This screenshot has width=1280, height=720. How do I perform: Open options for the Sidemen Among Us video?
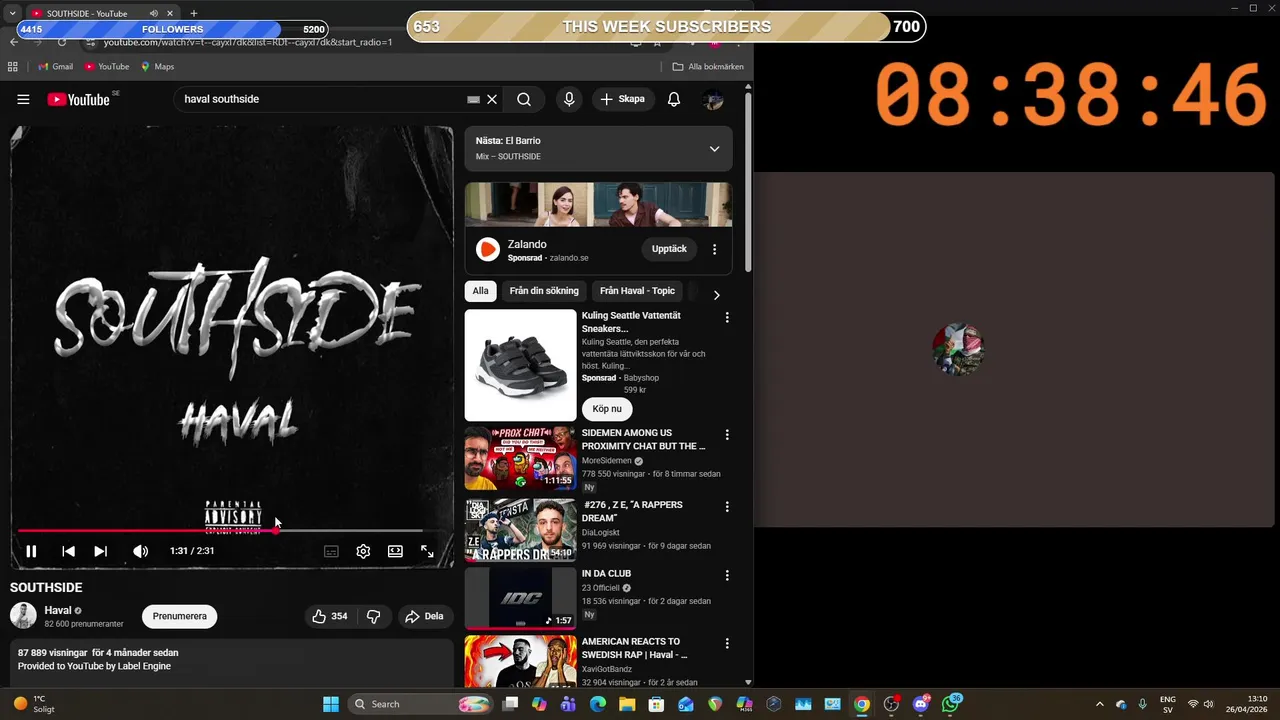tap(727, 435)
